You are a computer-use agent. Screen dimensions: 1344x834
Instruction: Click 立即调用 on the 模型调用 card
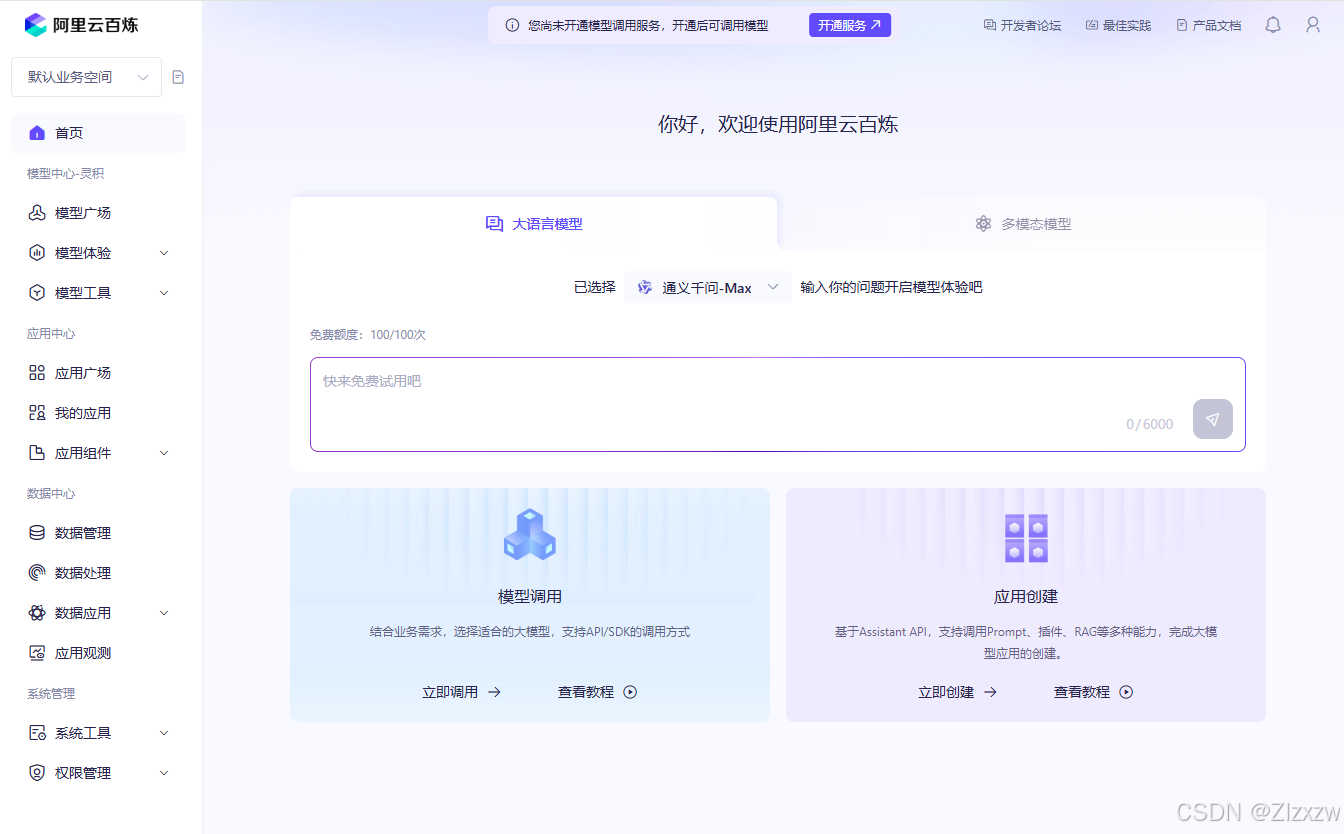(462, 692)
